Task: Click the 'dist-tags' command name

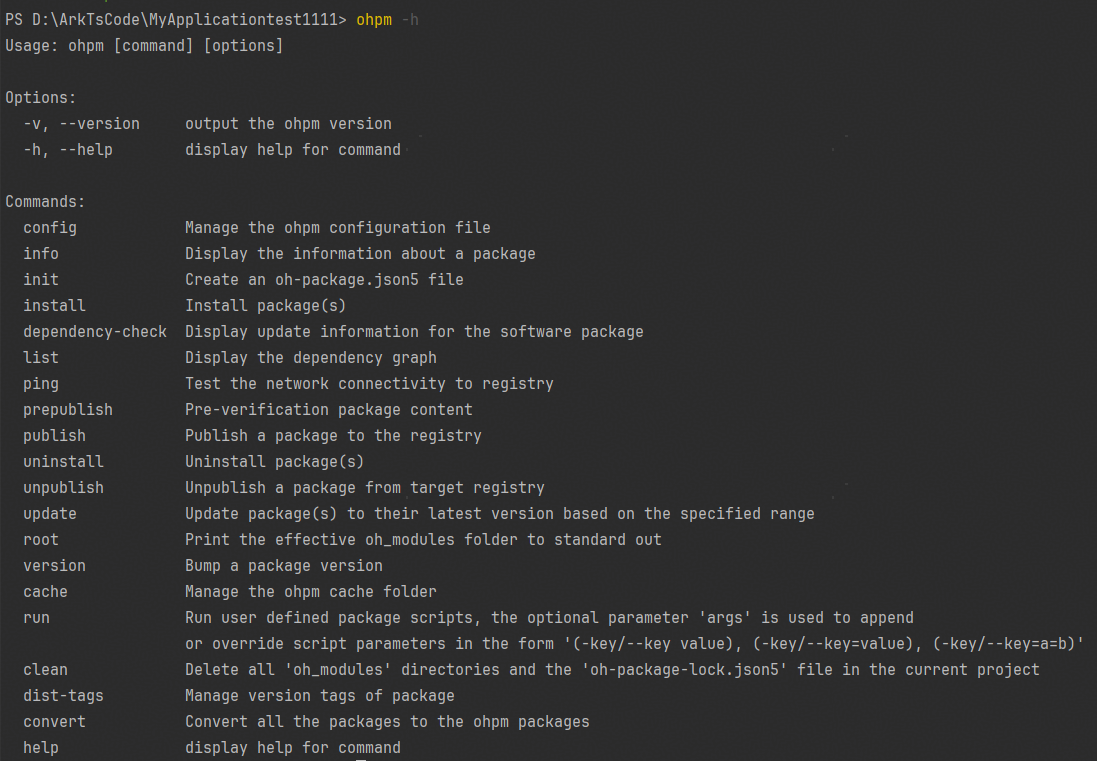Action: click(63, 696)
